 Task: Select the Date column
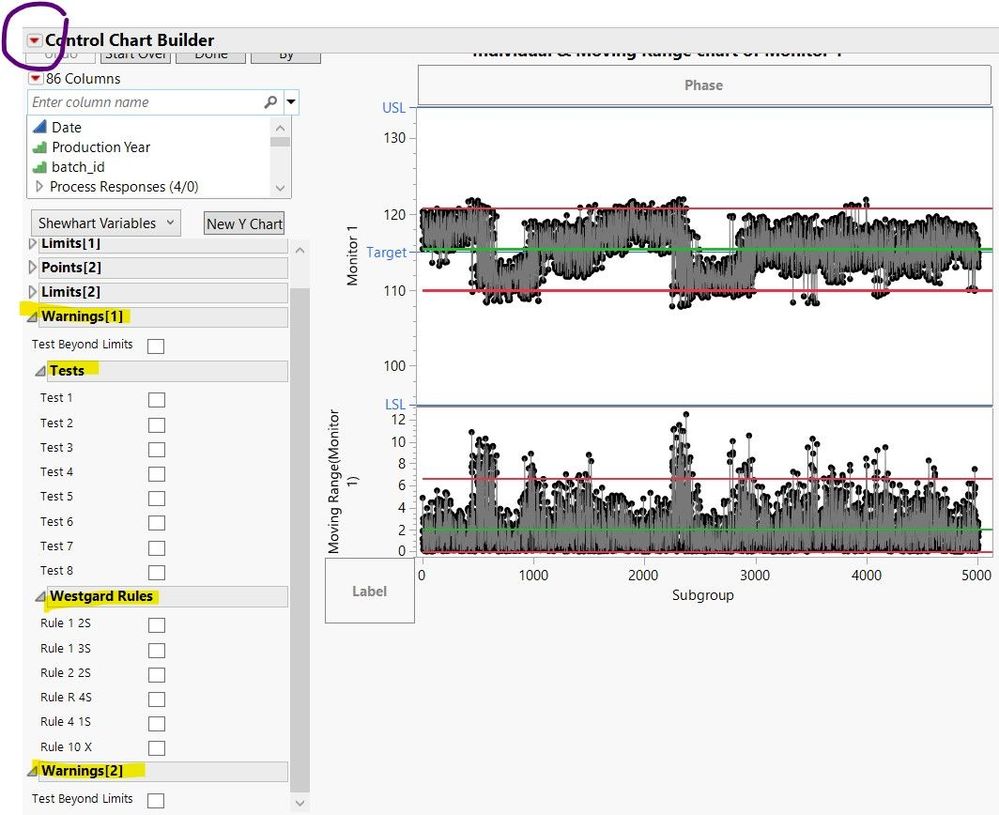tap(66, 127)
